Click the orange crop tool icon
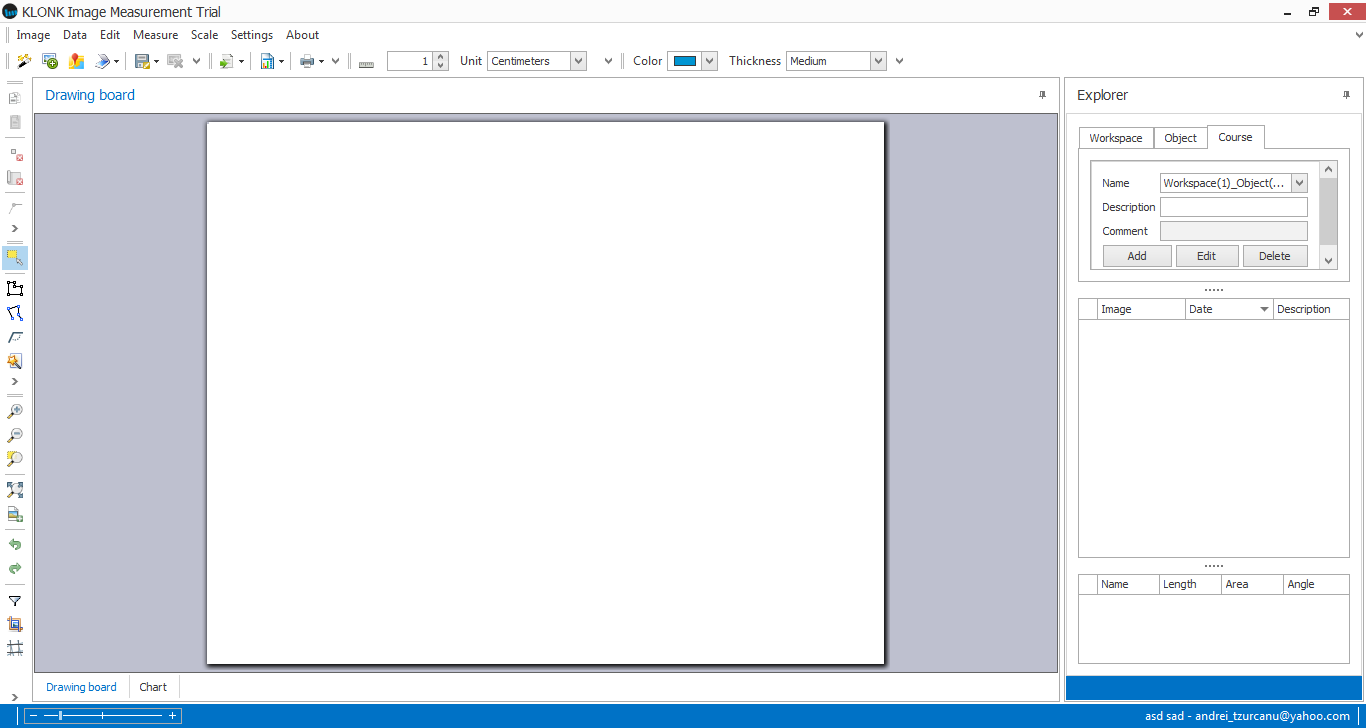This screenshot has width=1366, height=728. click(x=14, y=624)
